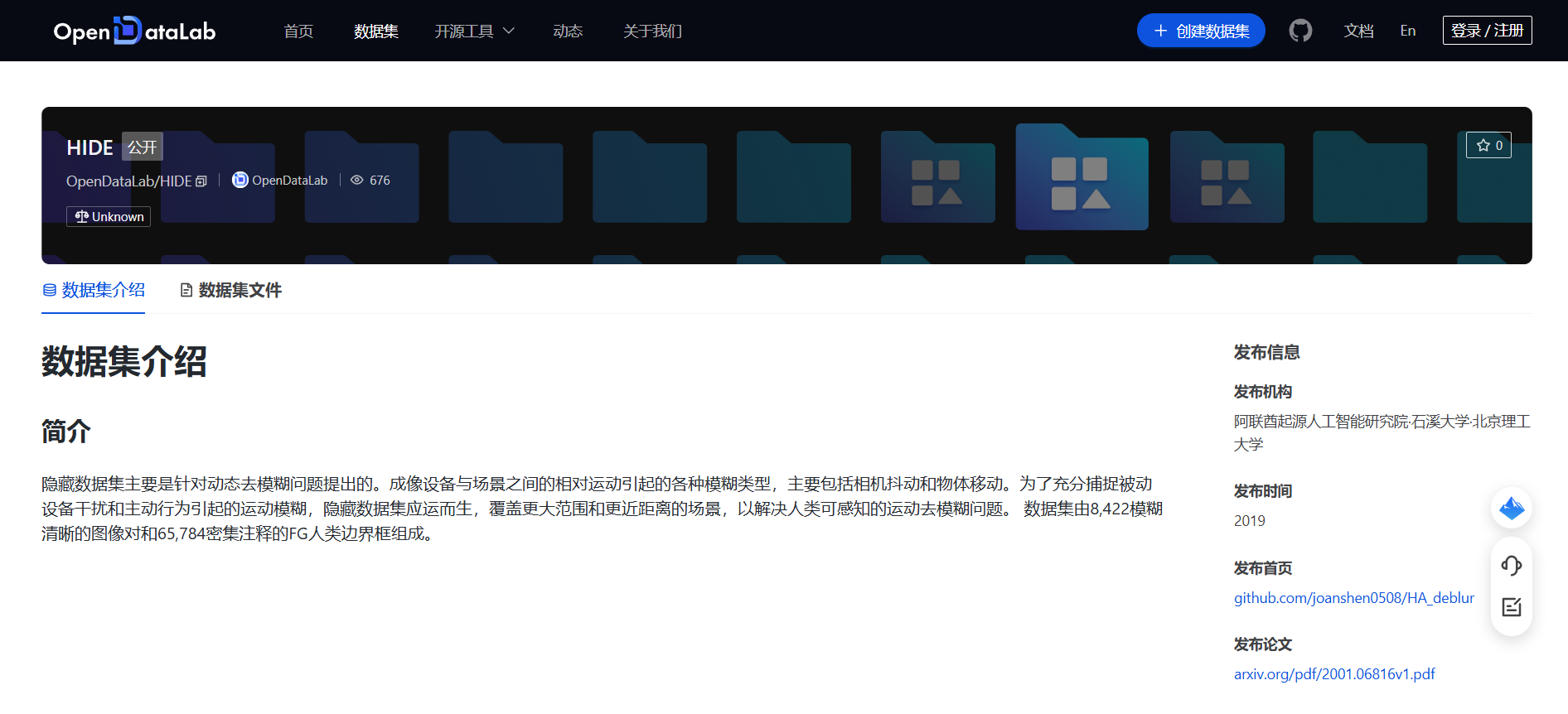Click the 创建数据集 button
The height and width of the screenshot is (714, 1568).
tap(1201, 31)
